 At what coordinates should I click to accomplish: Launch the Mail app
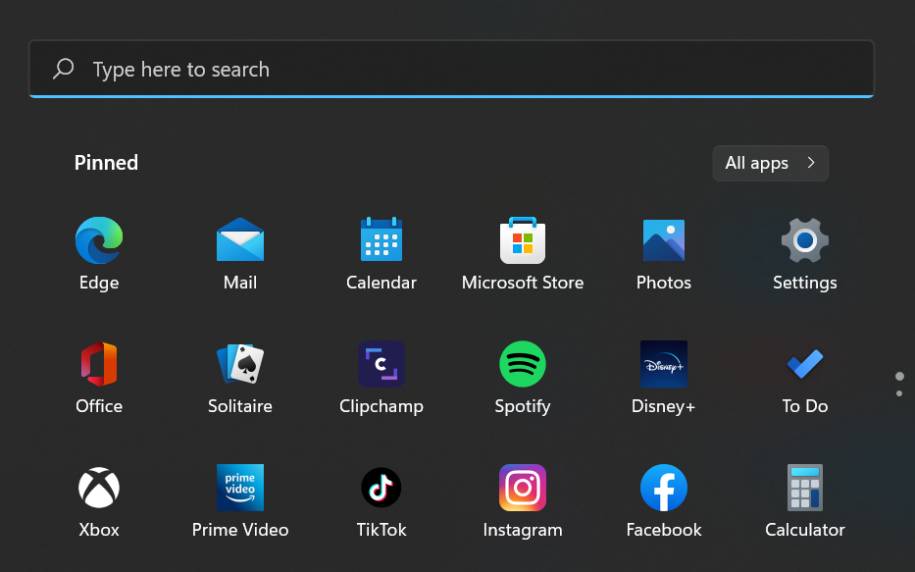[240, 240]
